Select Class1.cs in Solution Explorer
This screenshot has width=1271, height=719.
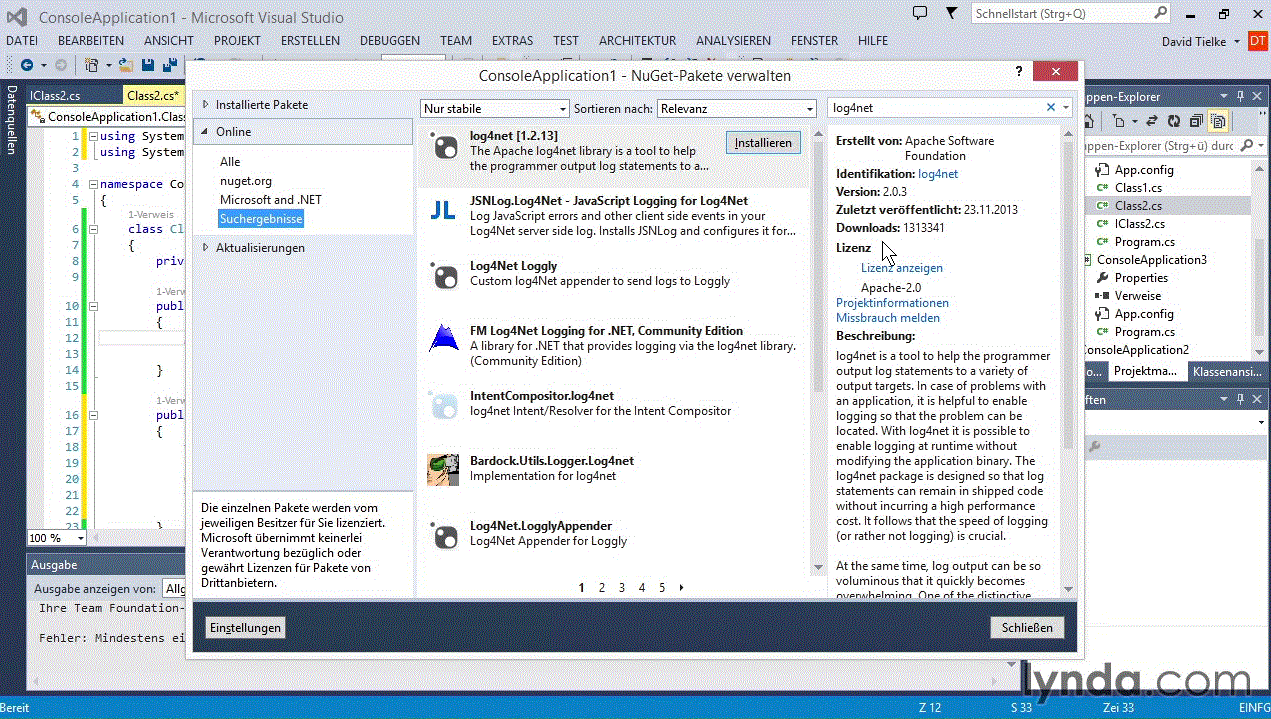tap(1138, 188)
